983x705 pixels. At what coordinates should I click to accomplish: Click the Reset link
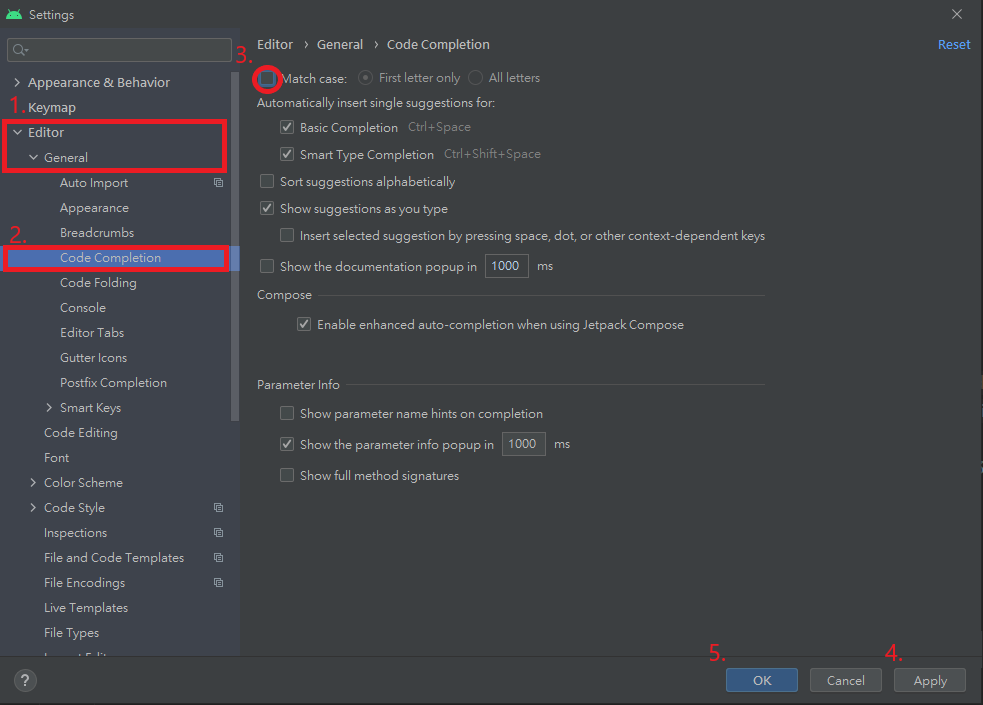tap(954, 44)
